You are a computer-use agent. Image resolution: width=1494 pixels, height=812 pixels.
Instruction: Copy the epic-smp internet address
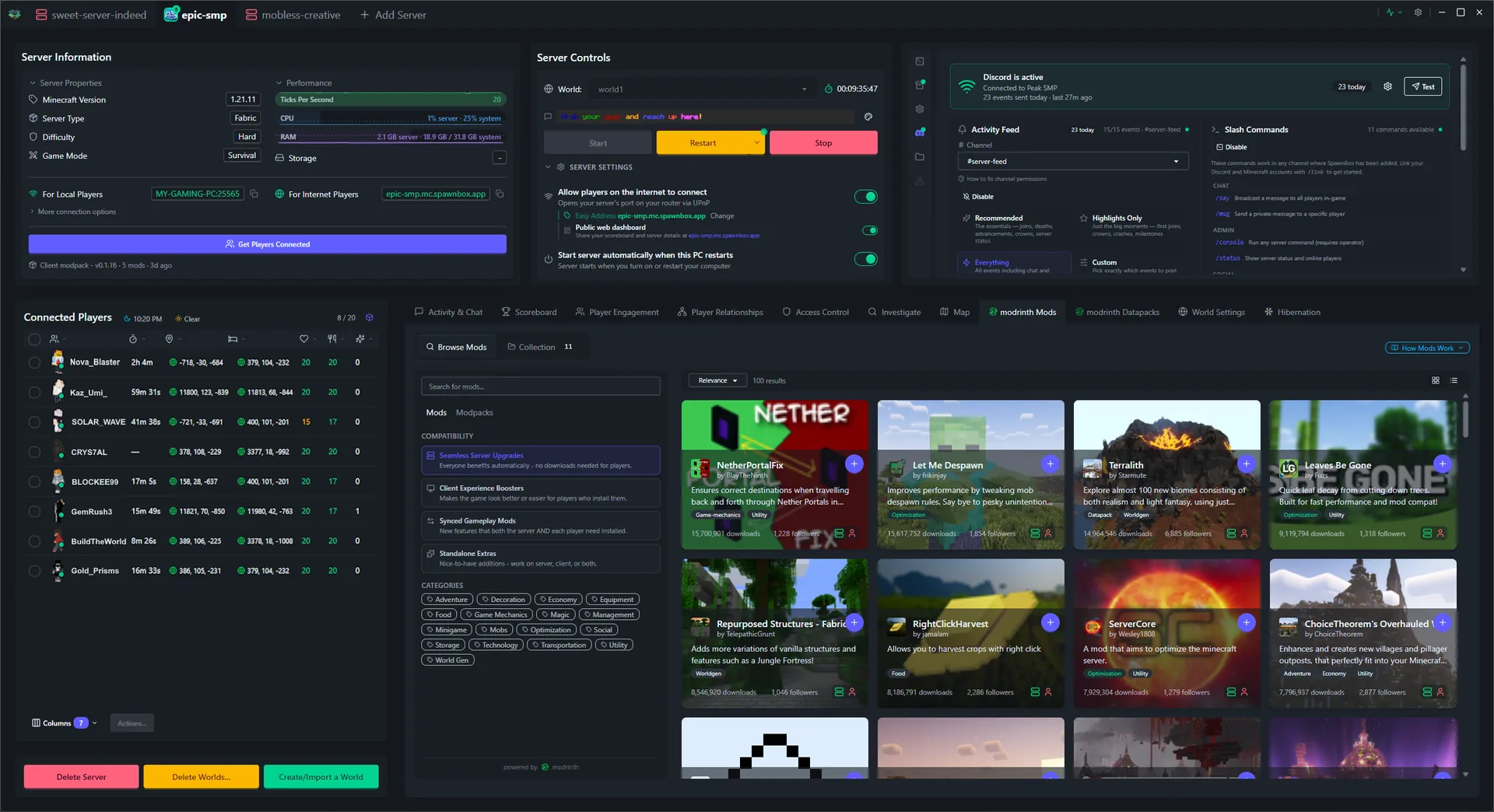[499, 194]
